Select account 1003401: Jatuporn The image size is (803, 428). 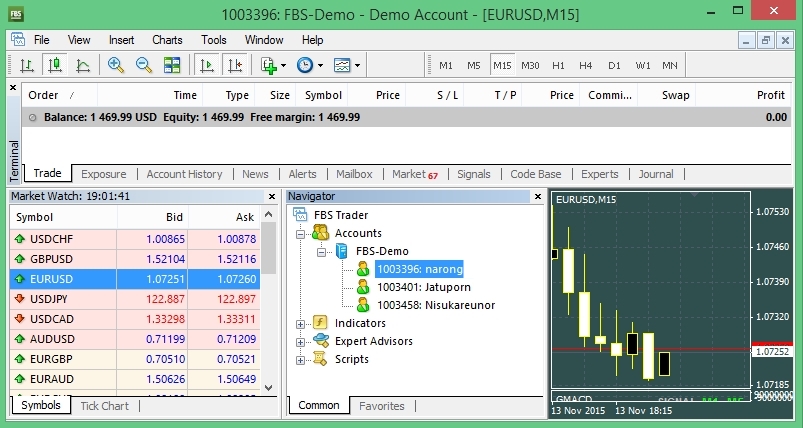[424, 287]
